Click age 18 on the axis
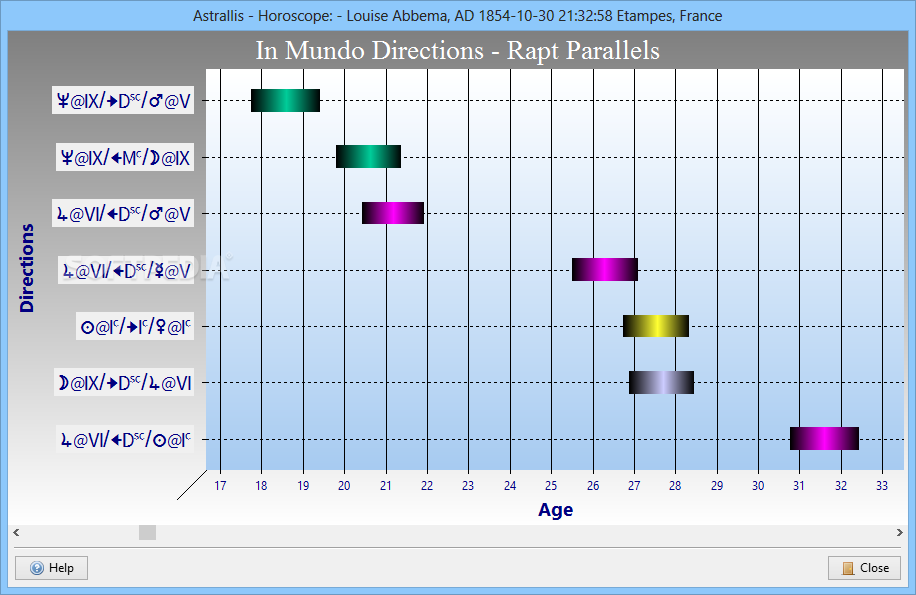This screenshot has height=595, width=916. tap(261, 486)
